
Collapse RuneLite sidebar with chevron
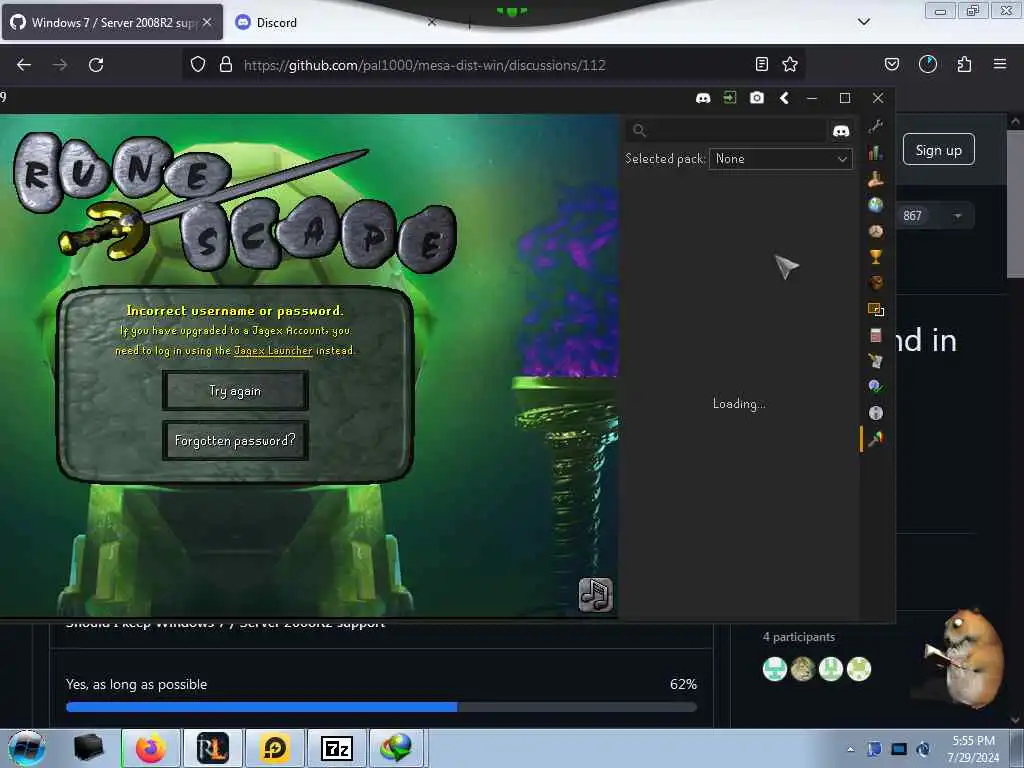coord(784,98)
